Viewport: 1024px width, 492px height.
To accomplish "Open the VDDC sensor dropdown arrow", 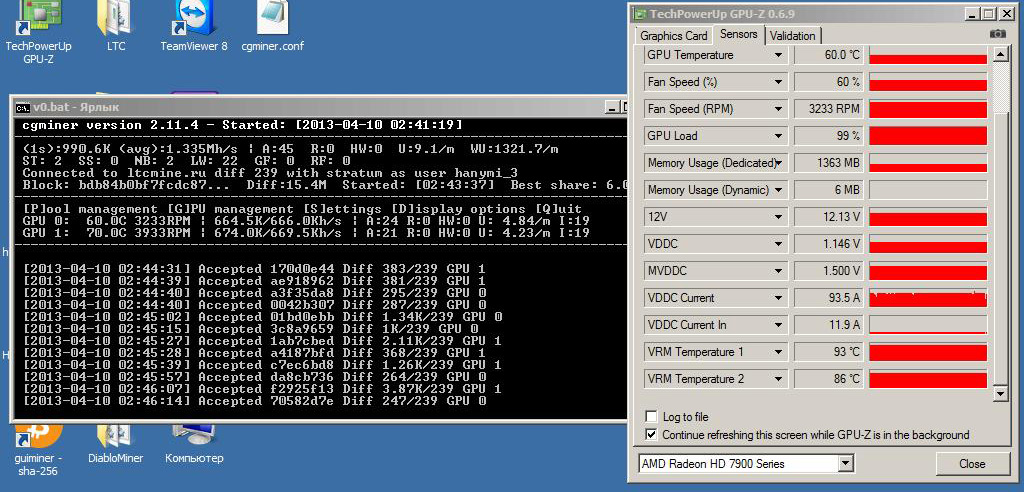I will click(x=778, y=244).
